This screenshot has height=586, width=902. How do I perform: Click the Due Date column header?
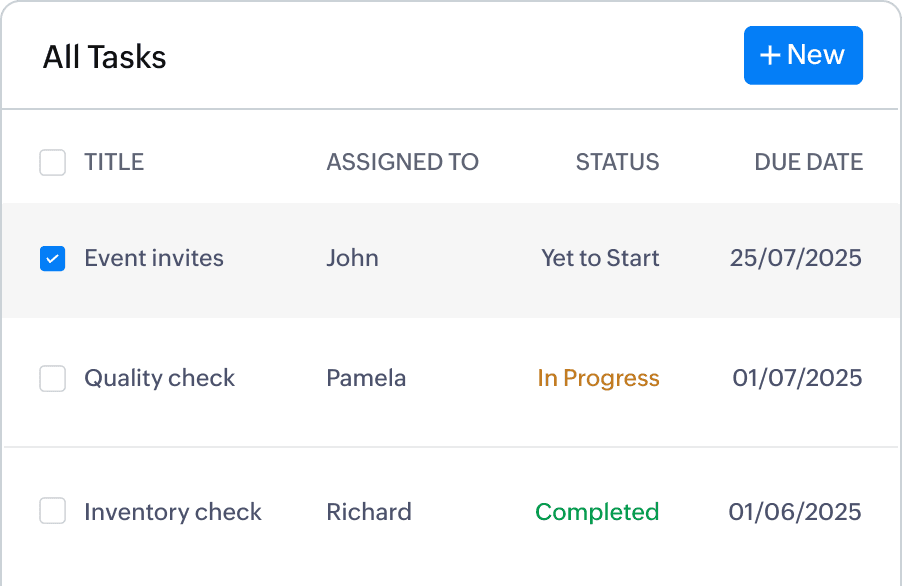[x=808, y=162]
